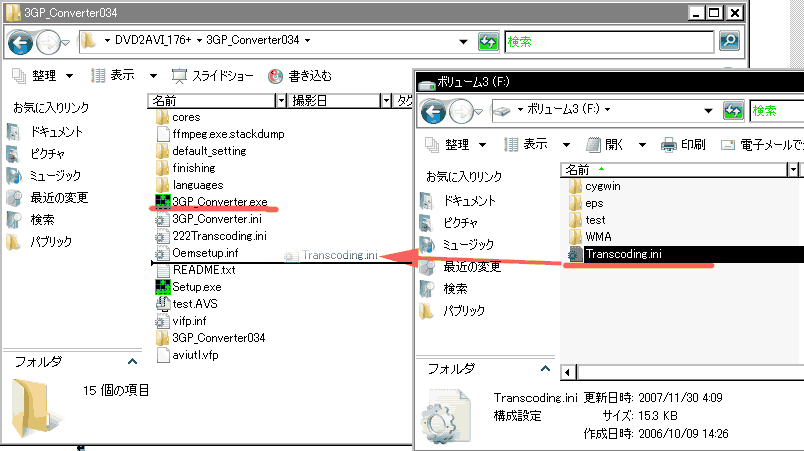The height and width of the screenshot is (451, 804).
Task: Click the 検索 search field in left window
Action: pyautogui.click(x=609, y=42)
